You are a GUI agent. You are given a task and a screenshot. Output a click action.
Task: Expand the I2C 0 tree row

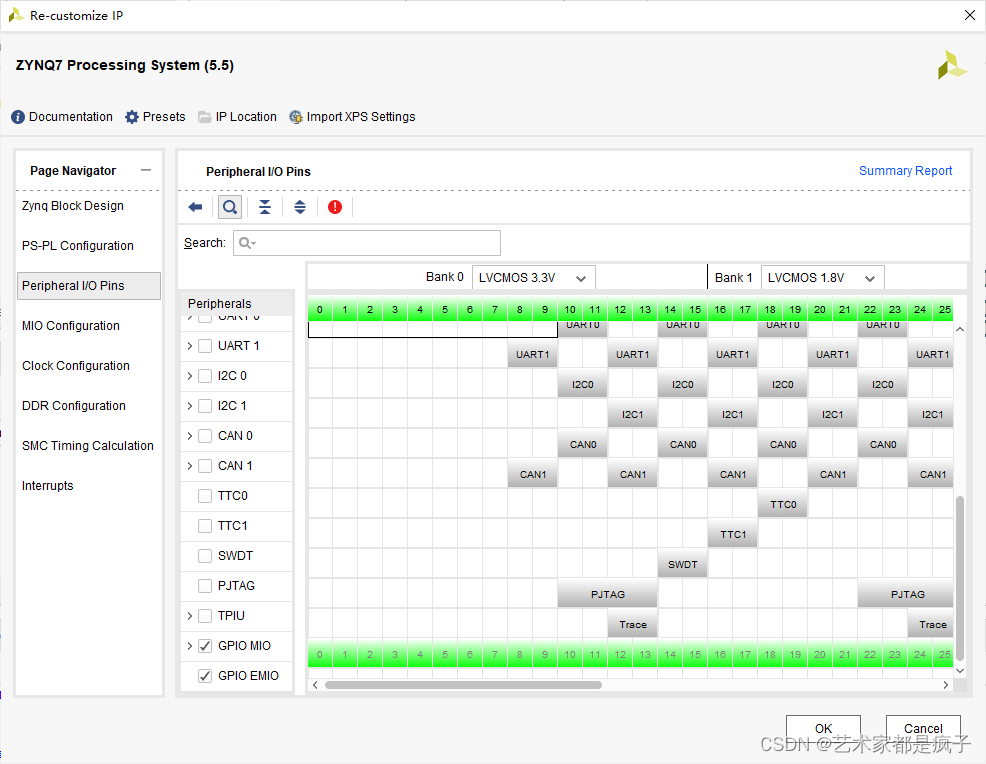pos(190,376)
